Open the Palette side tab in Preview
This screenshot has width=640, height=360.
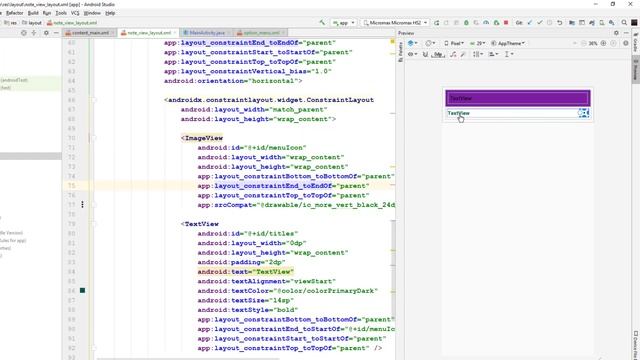pos(400,51)
